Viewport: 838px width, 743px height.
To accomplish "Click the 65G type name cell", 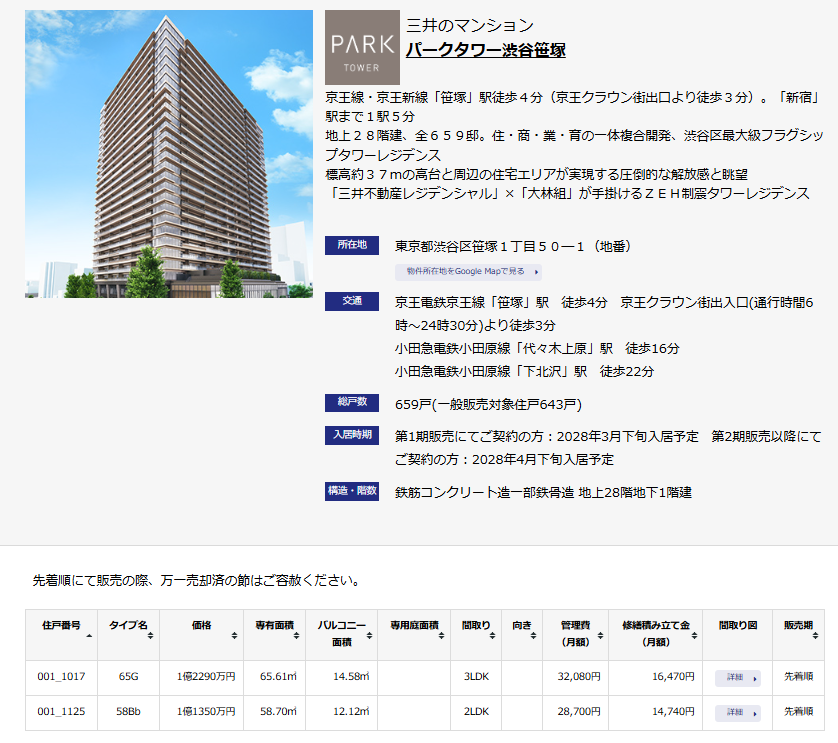I will click(128, 677).
